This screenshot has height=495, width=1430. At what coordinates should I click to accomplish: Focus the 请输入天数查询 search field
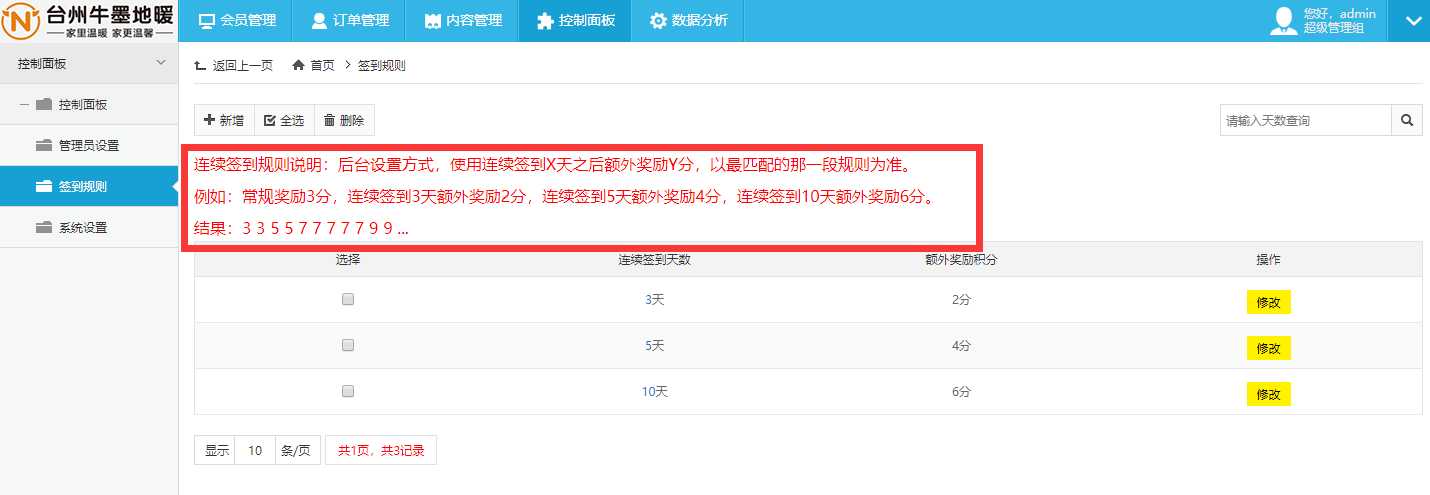1306,120
